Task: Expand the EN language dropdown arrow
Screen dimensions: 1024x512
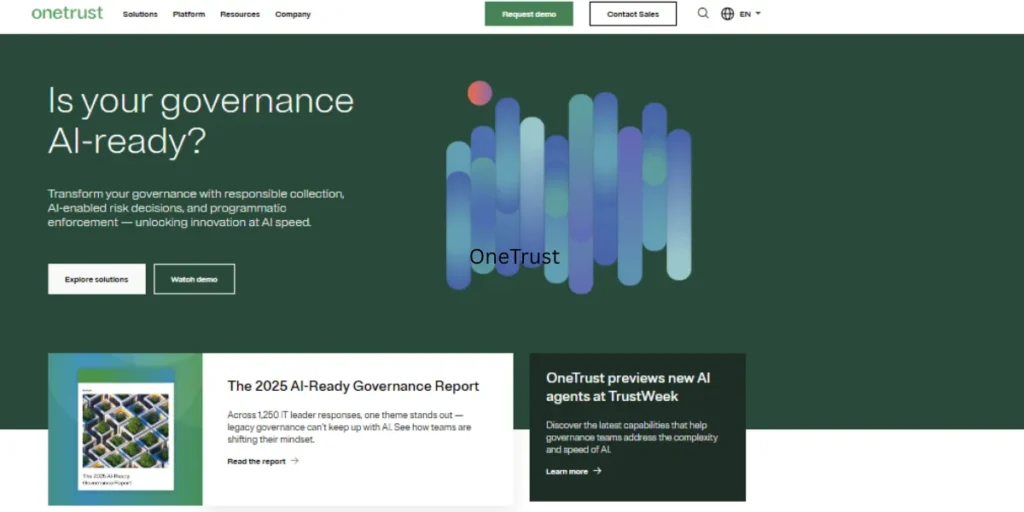Action: 758,13
